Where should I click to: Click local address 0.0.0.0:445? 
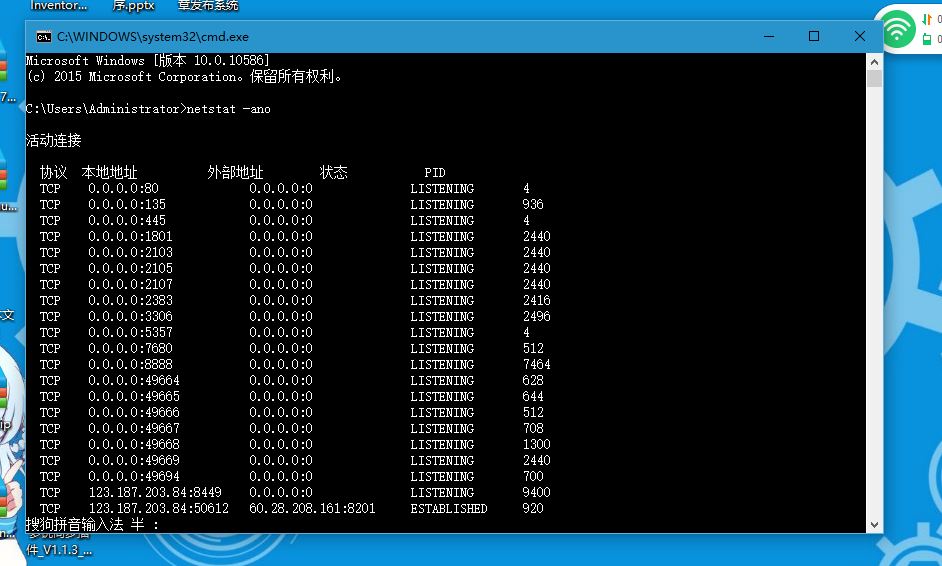tap(127, 221)
